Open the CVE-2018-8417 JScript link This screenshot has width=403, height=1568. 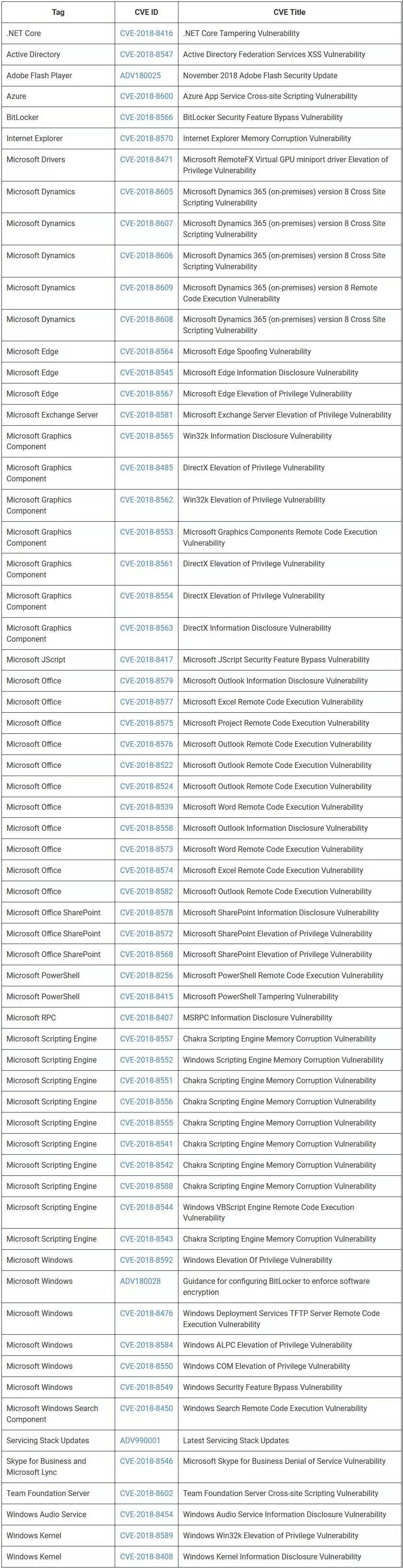(x=146, y=659)
